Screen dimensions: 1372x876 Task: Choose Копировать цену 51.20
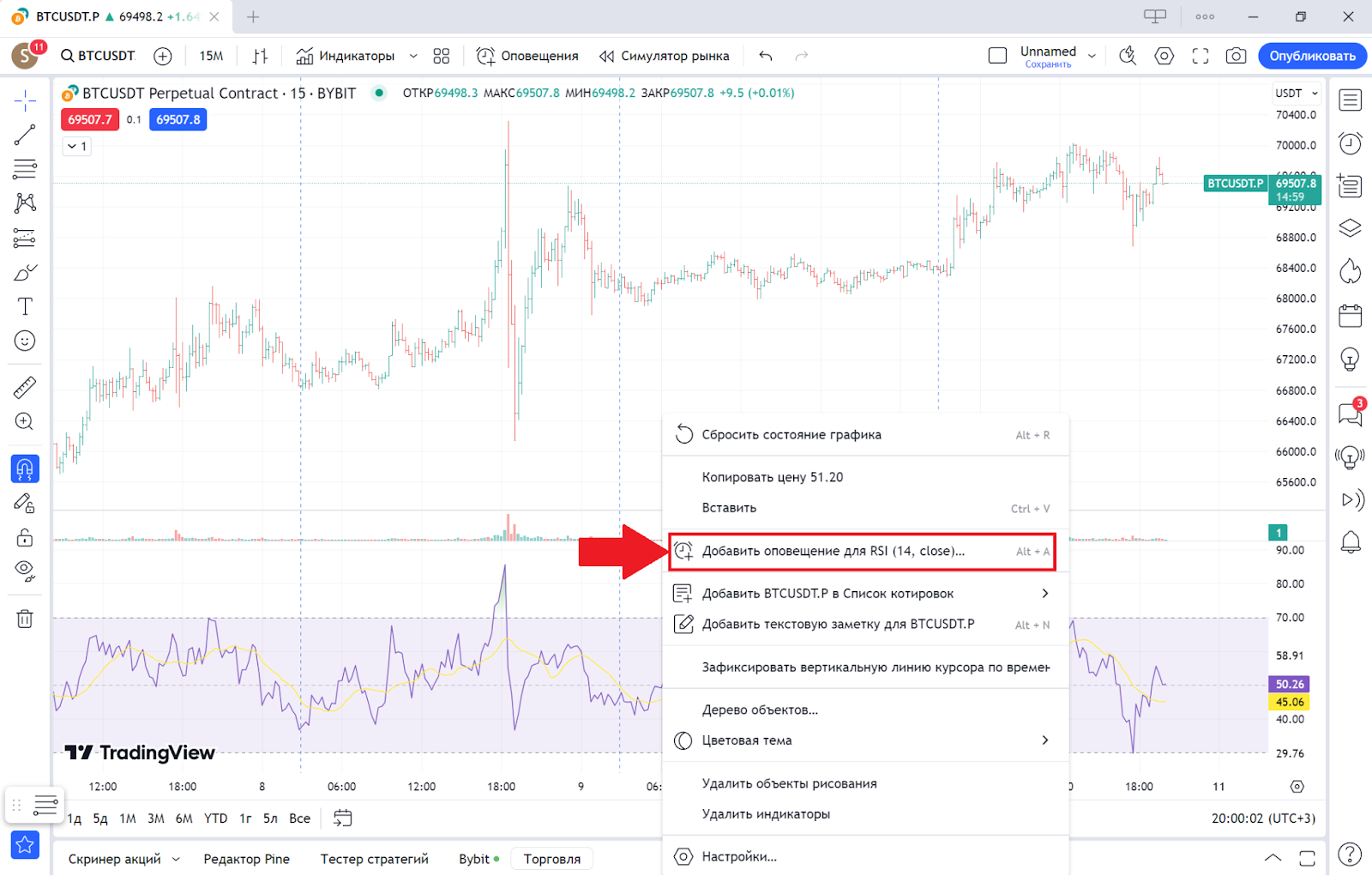[x=865, y=477]
